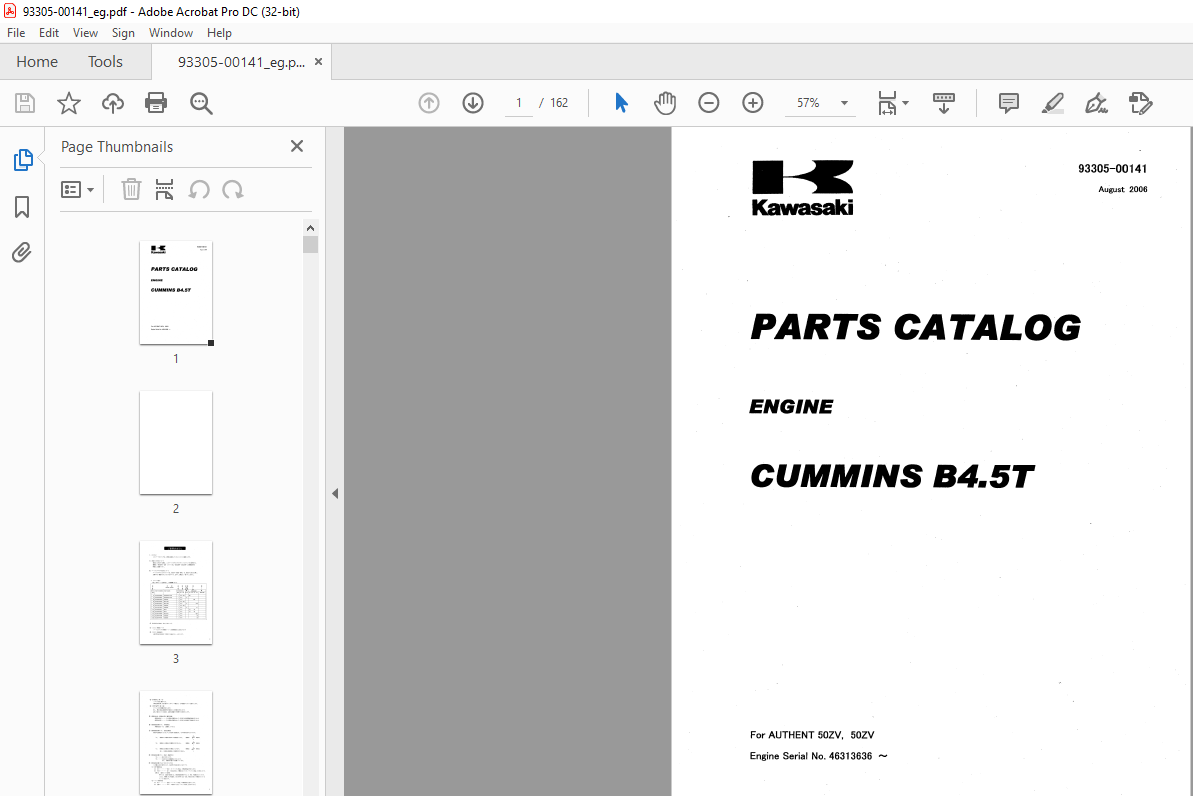
Task: Select page 3 thumbnail
Action: (x=176, y=593)
